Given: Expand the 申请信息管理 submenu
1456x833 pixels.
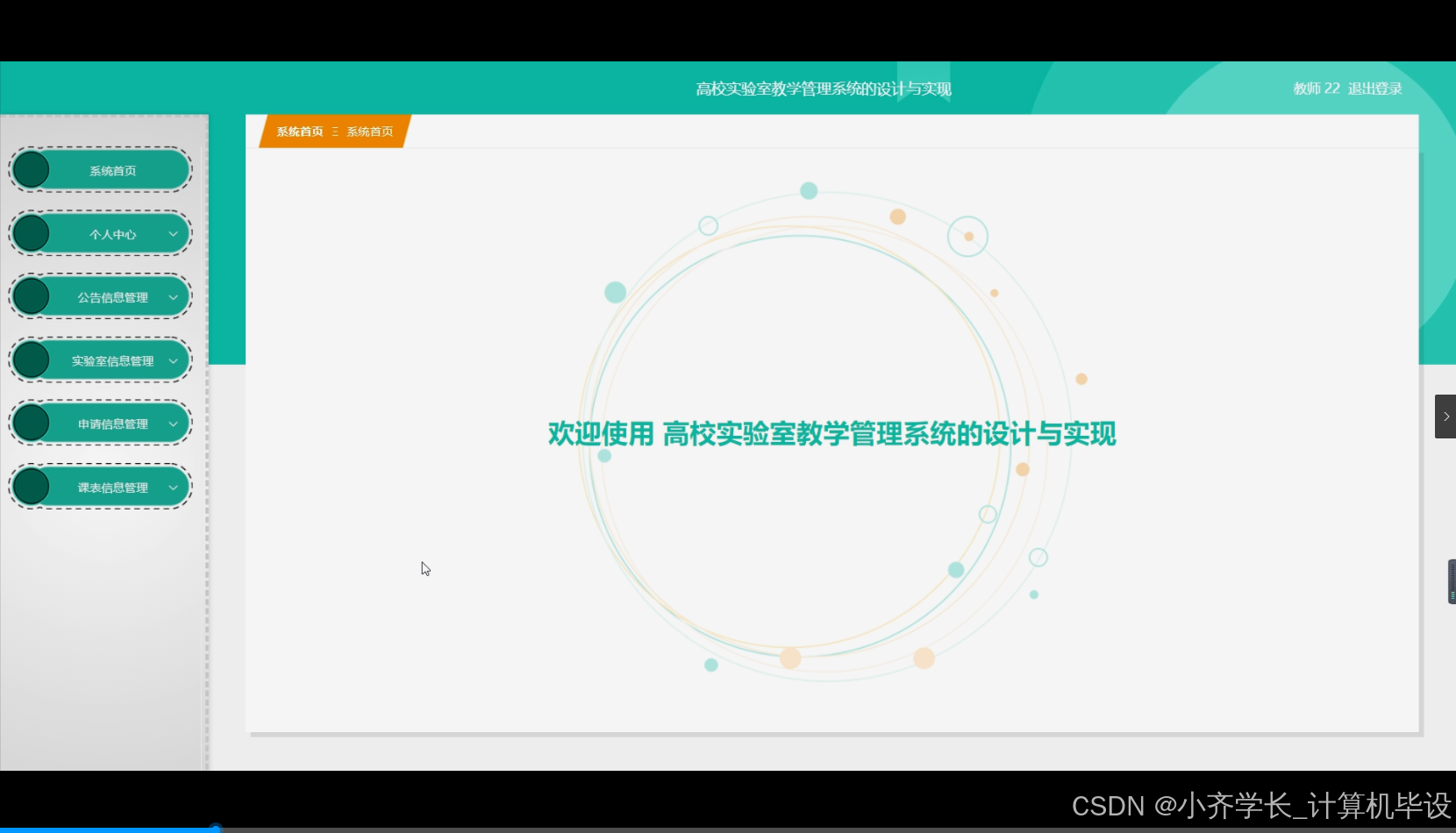Looking at the screenshot, I should click(175, 423).
